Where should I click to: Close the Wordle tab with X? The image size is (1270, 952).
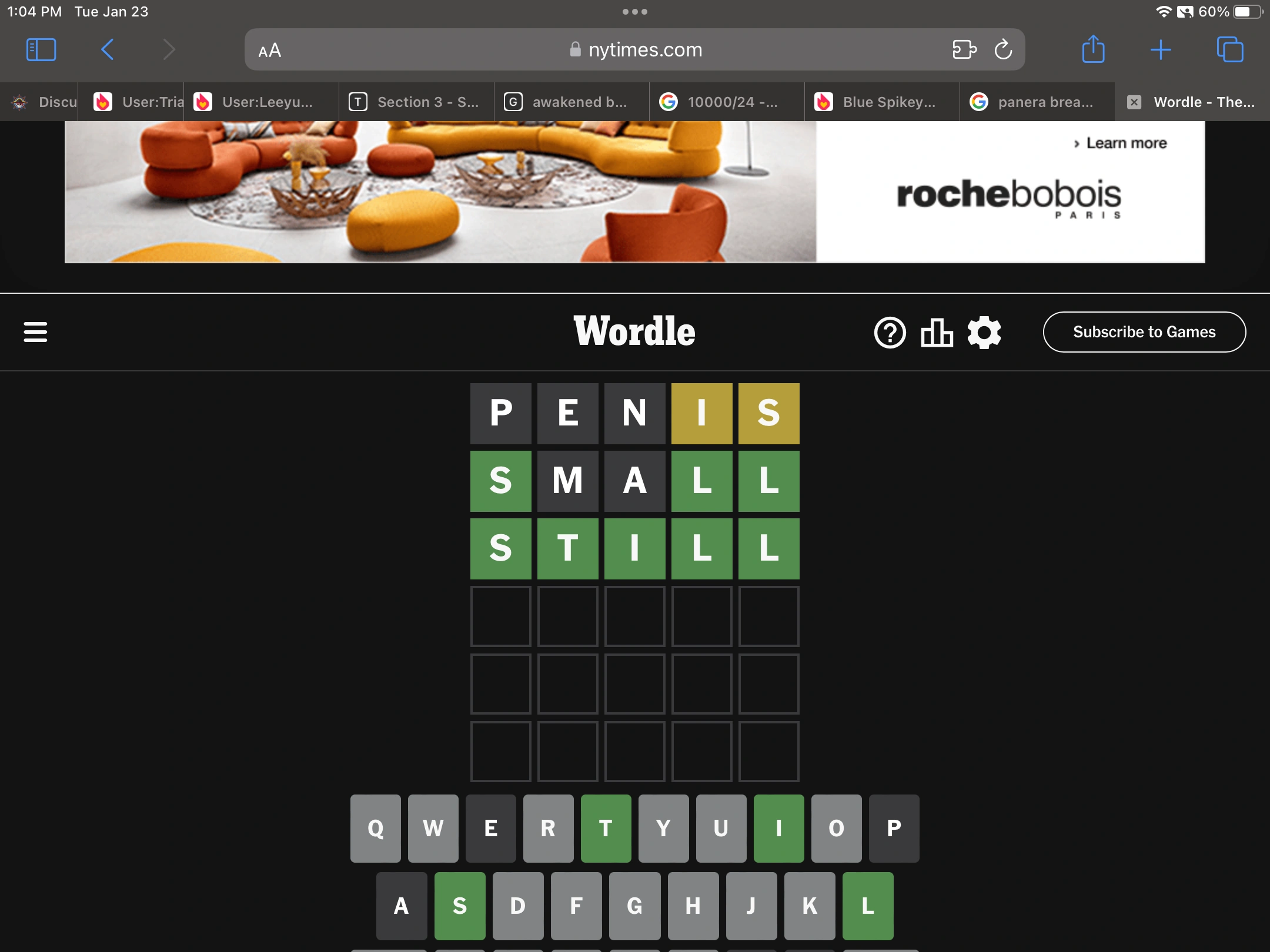tap(1134, 102)
